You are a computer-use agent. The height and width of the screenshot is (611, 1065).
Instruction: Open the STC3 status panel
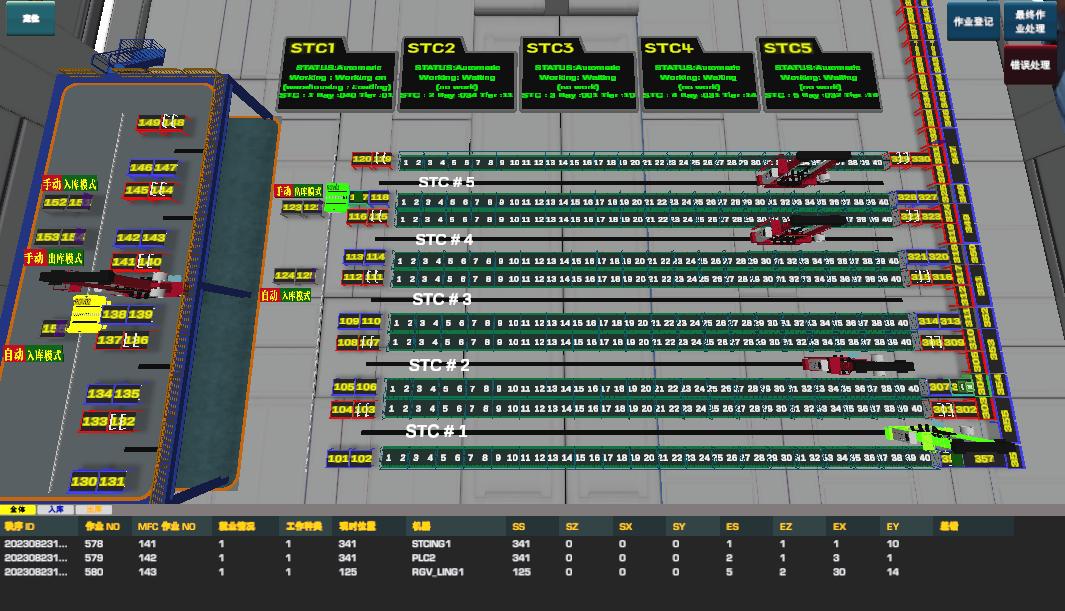[577, 75]
